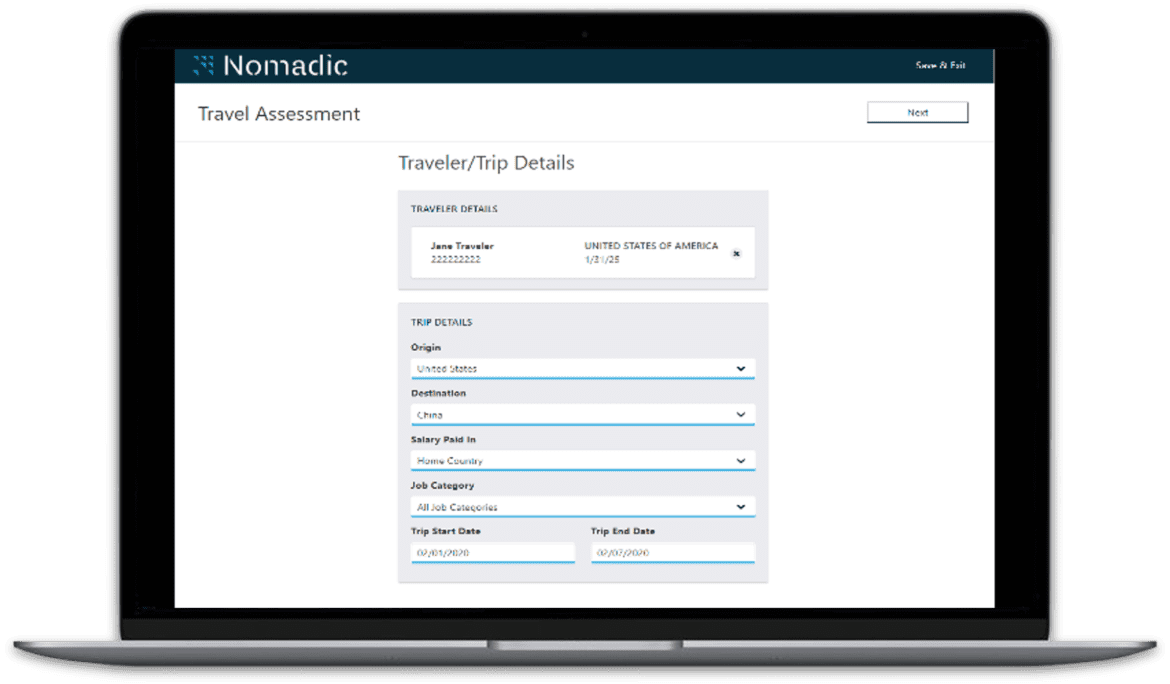Click the Travel Assessment heading
The width and height of the screenshot is (1170, 684).
278,114
